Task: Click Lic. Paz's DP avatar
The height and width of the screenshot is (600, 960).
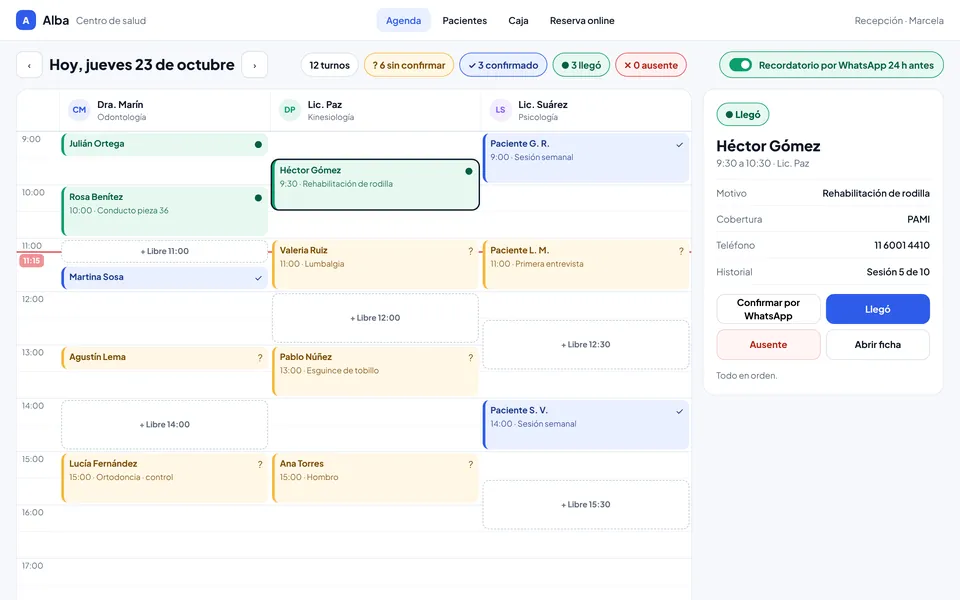Action: pos(290,110)
